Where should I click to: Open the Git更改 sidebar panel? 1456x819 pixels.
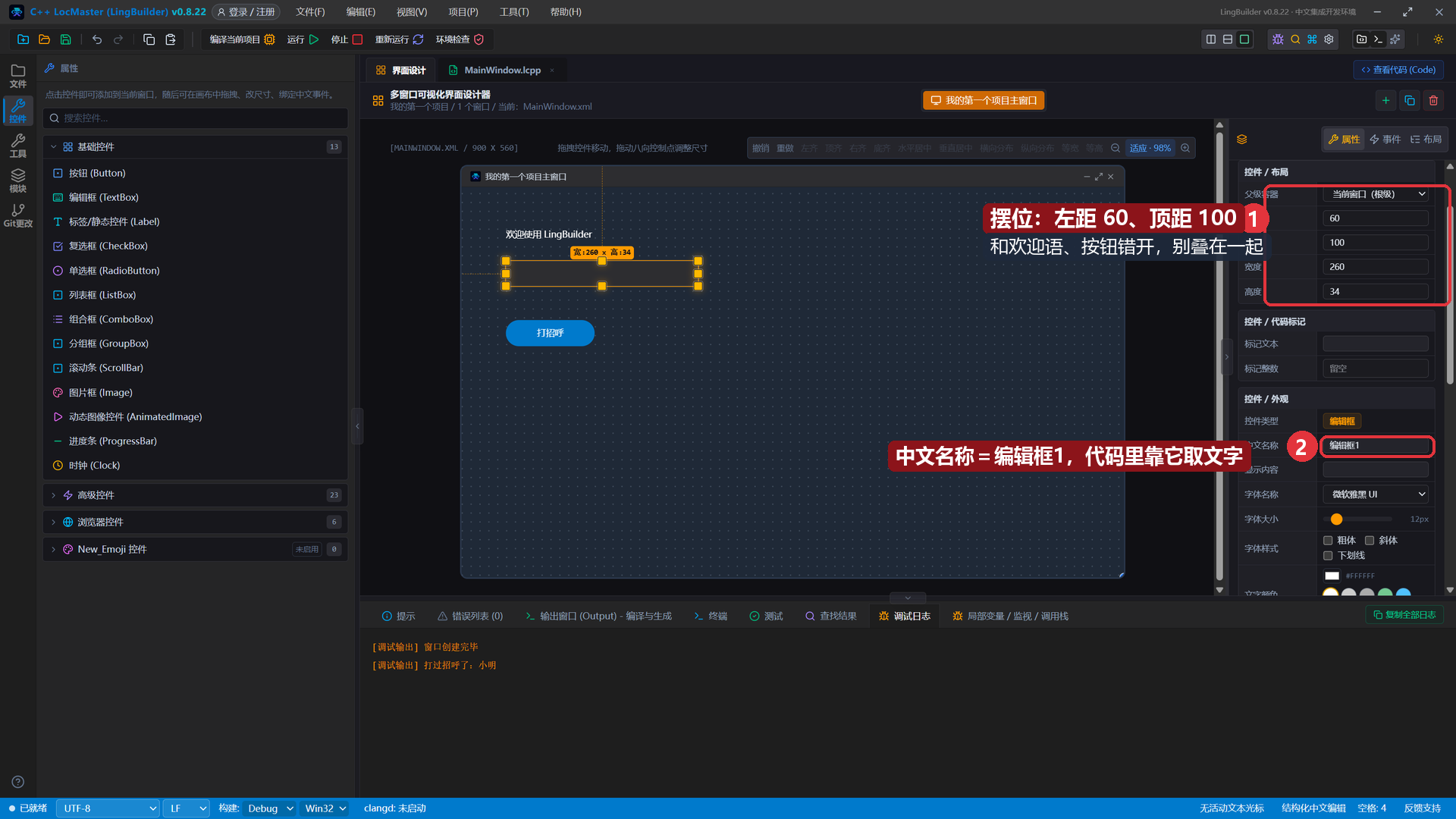coord(18,216)
